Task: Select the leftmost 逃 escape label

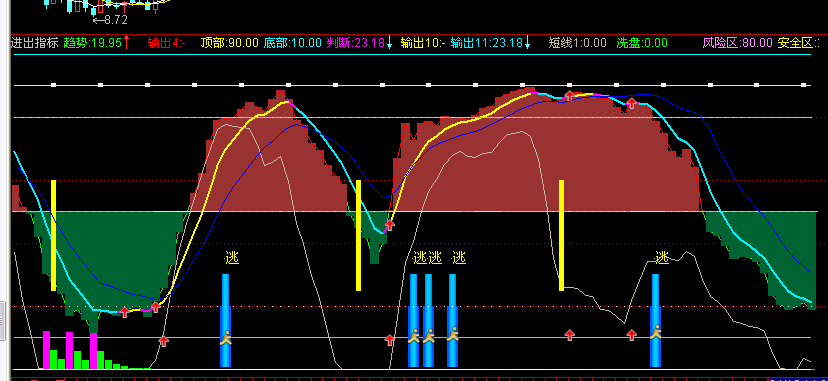Action: point(232,258)
